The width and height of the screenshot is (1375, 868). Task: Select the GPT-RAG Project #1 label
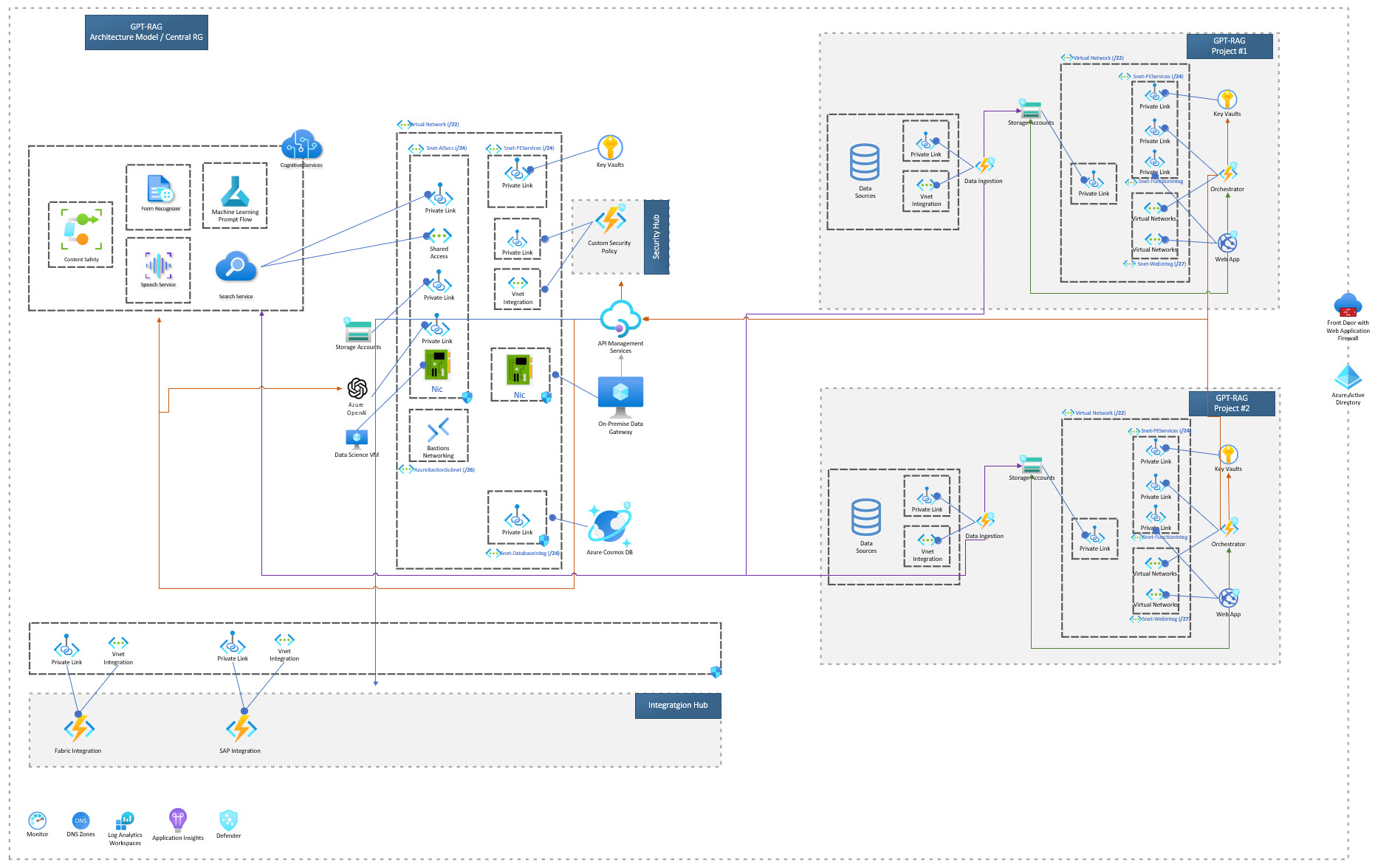coord(1230,46)
